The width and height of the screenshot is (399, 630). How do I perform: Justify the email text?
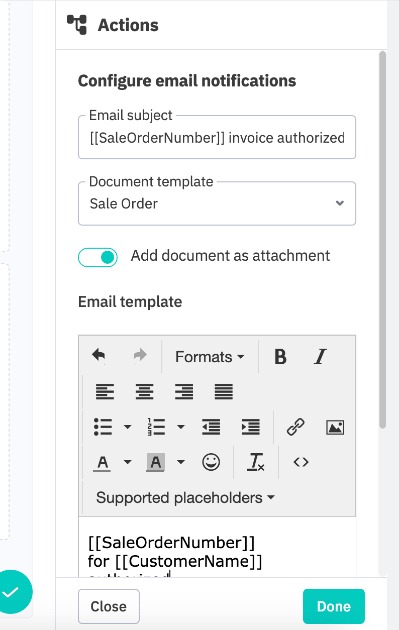coord(224,392)
